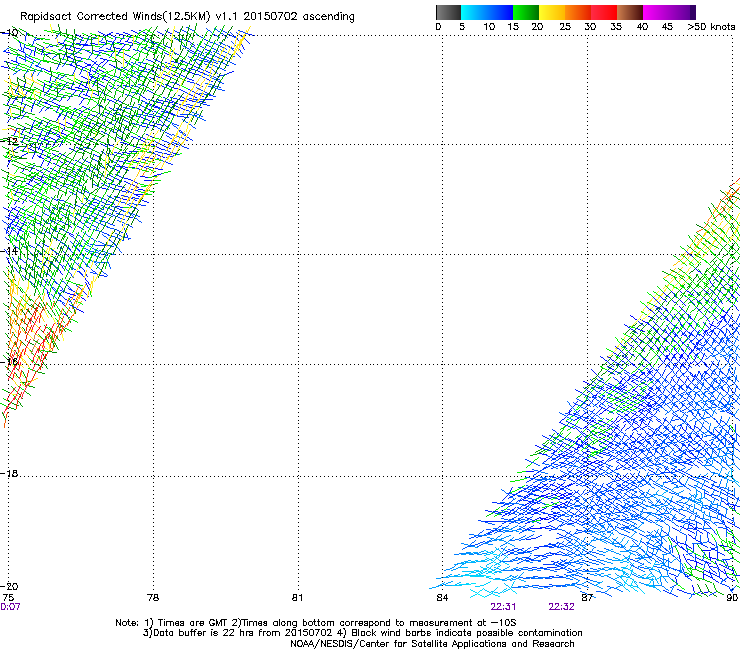Screen dimensions: 740x650
Task: Pick the gray 0-5 knots legend segment
Action: point(448,12)
